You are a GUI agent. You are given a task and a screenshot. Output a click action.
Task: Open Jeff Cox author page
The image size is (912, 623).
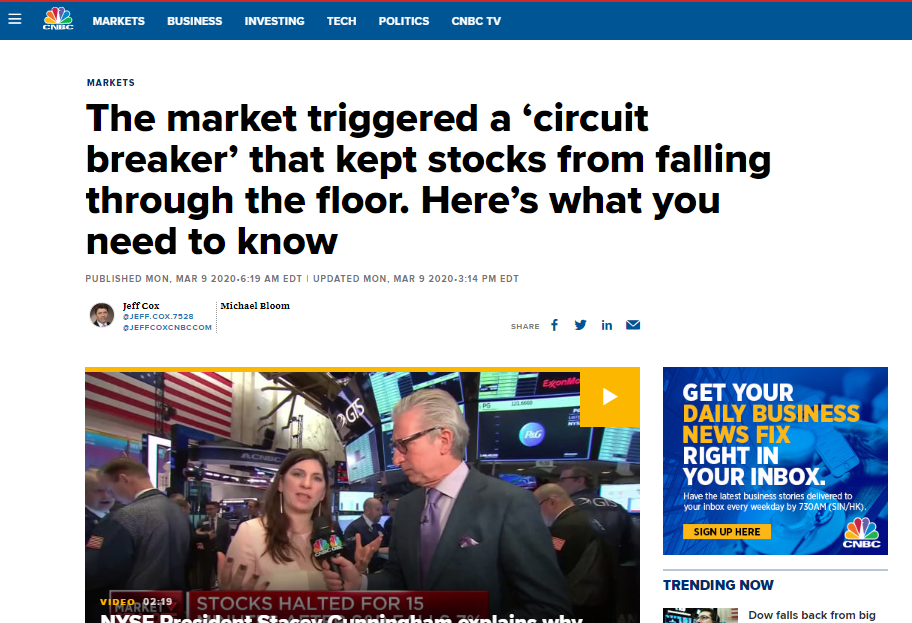[x=141, y=305]
